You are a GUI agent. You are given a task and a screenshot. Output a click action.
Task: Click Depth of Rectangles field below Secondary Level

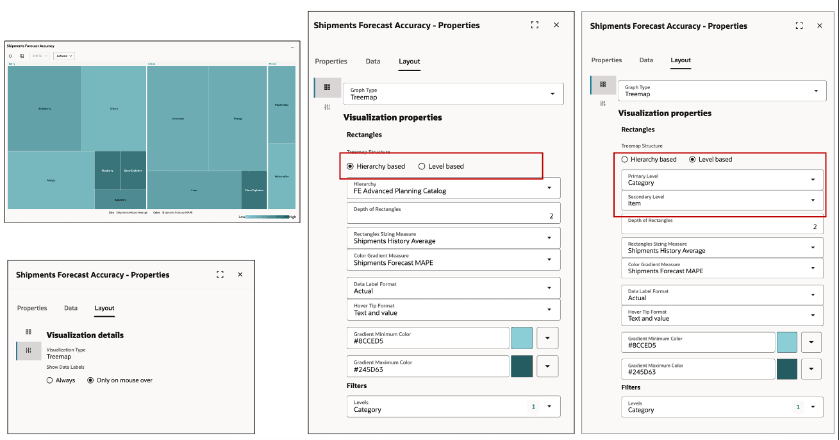[x=722, y=224]
